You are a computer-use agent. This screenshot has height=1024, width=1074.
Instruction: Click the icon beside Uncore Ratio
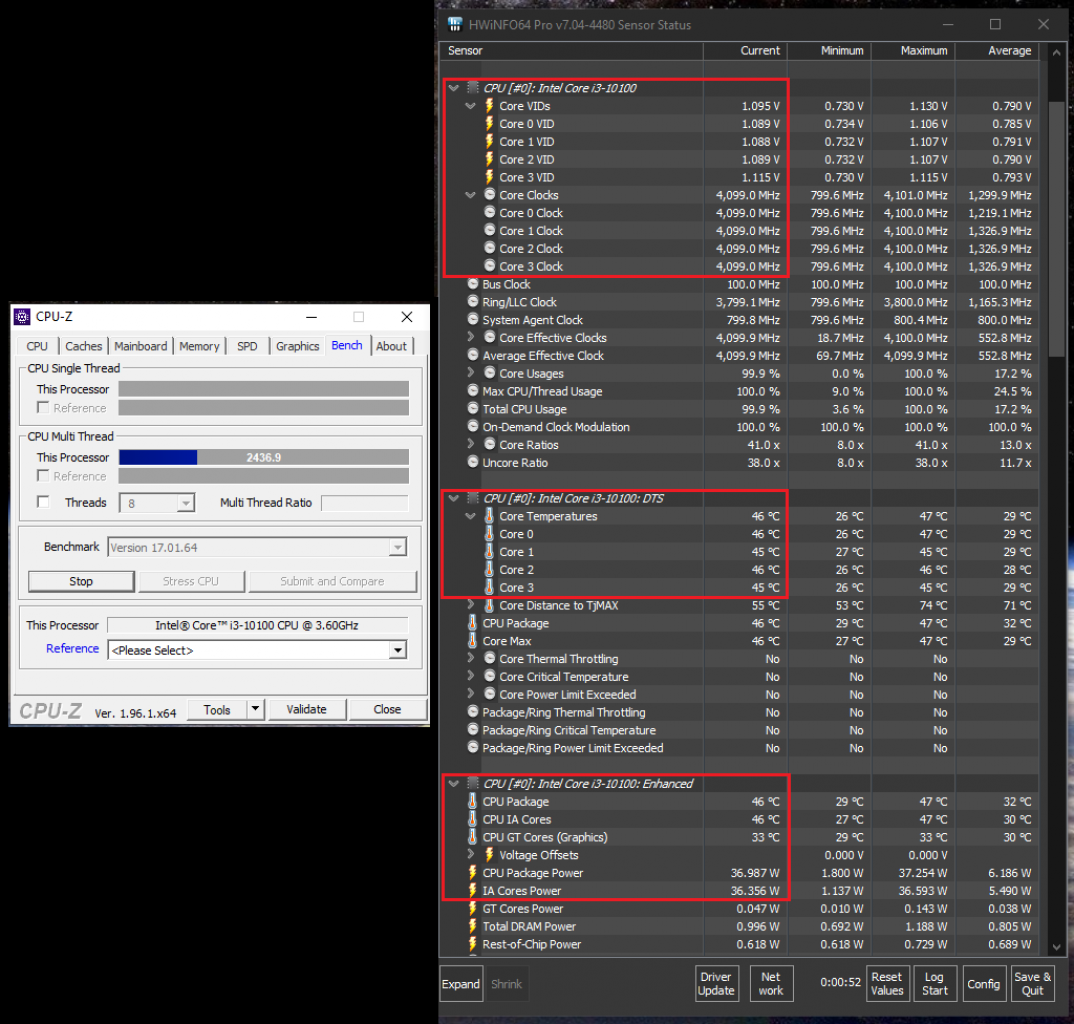pyautogui.click(x=473, y=462)
